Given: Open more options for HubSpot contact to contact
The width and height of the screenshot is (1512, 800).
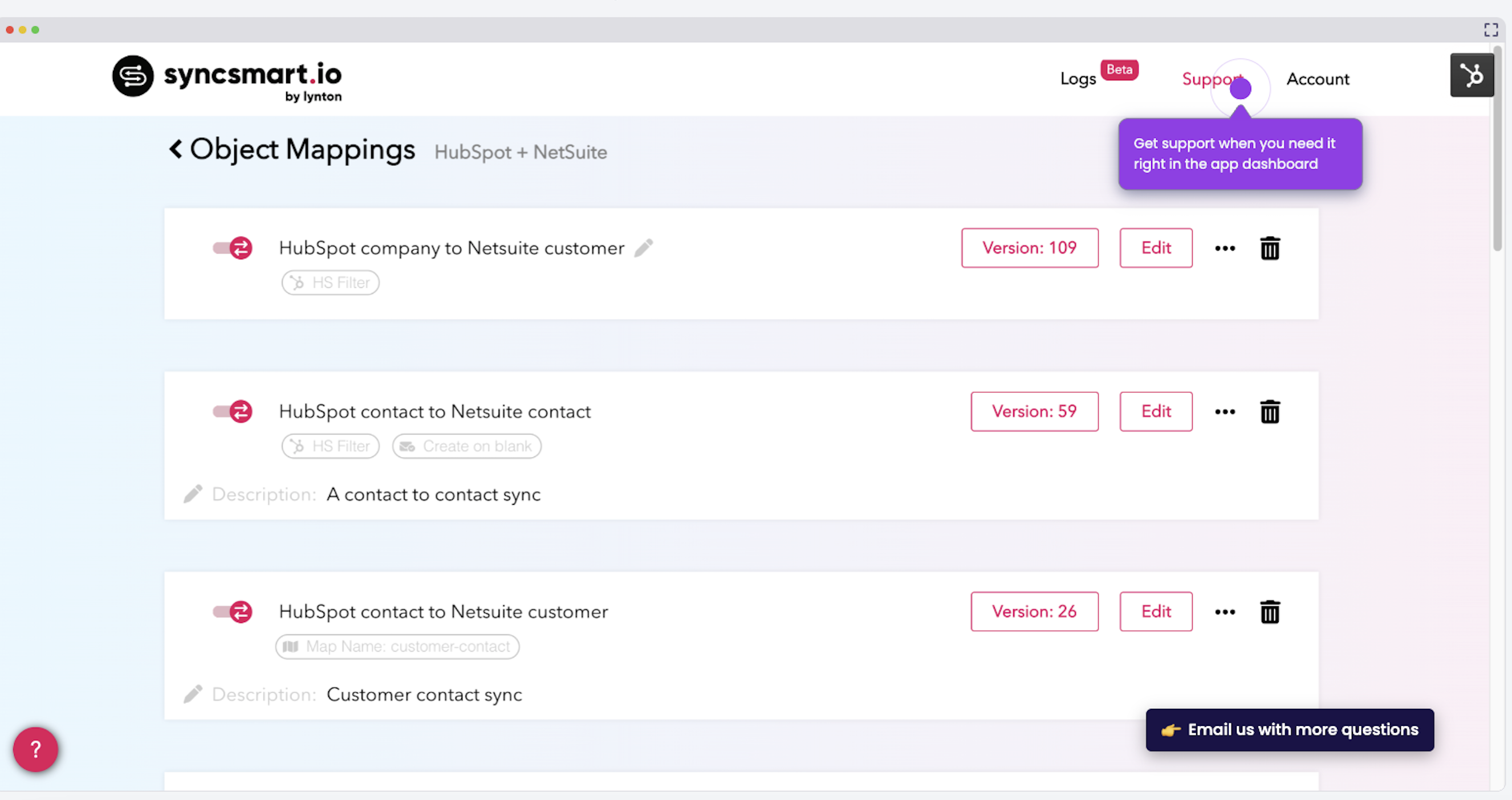Looking at the screenshot, I should [x=1225, y=411].
